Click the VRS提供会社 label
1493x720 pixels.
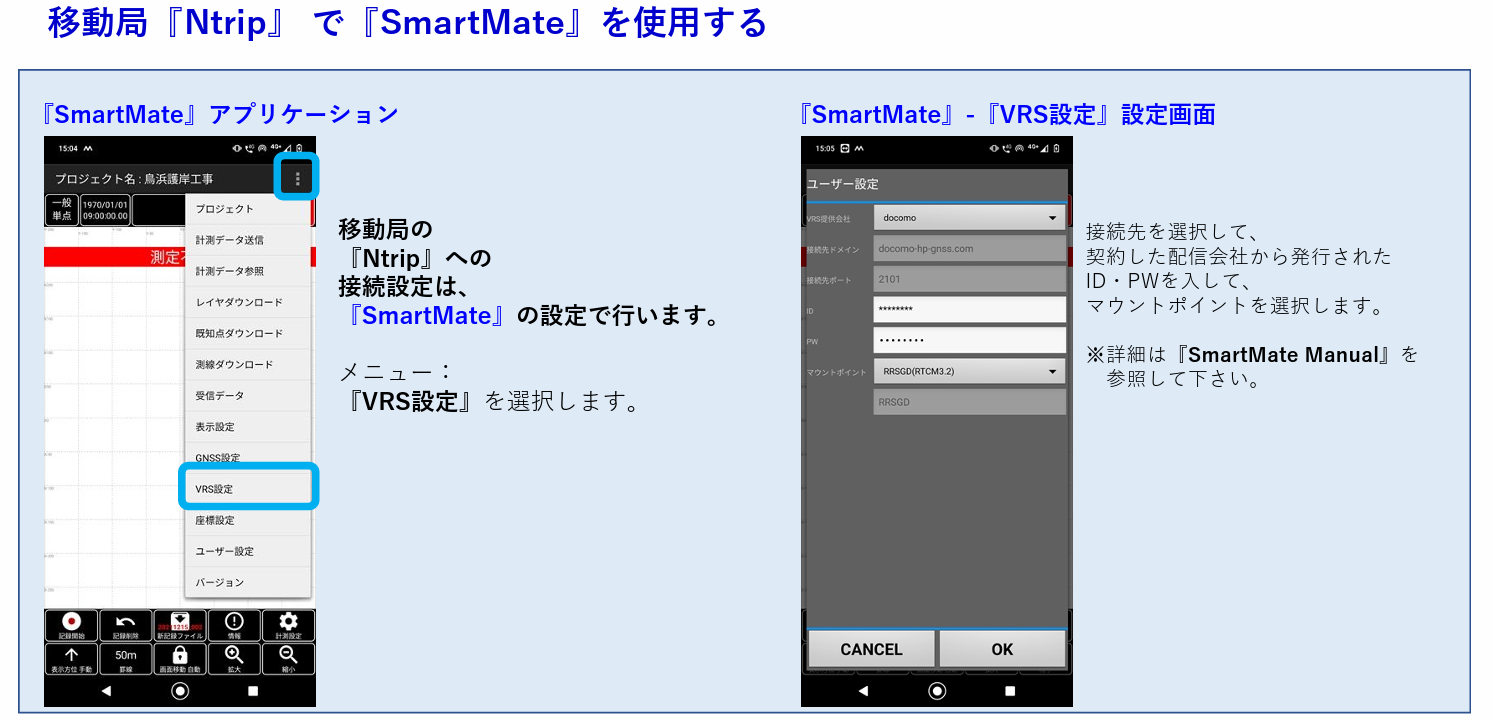[x=828, y=218]
